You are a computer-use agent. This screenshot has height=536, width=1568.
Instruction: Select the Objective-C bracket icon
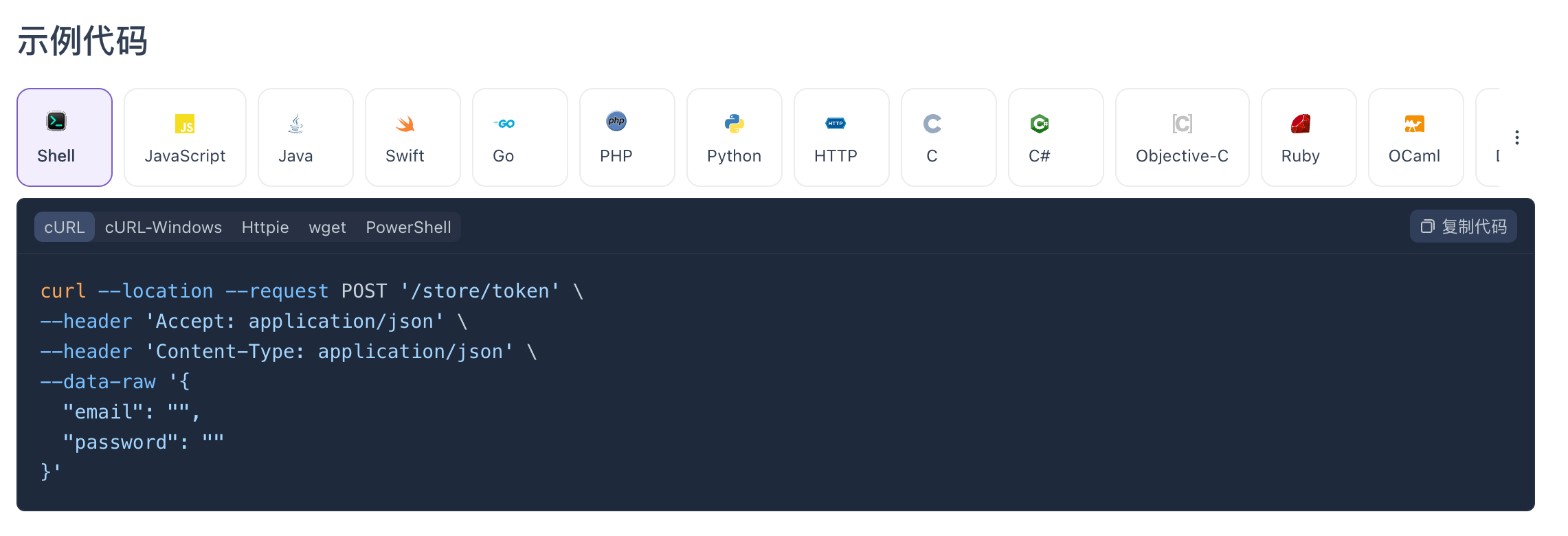(x=1182, y=124)
